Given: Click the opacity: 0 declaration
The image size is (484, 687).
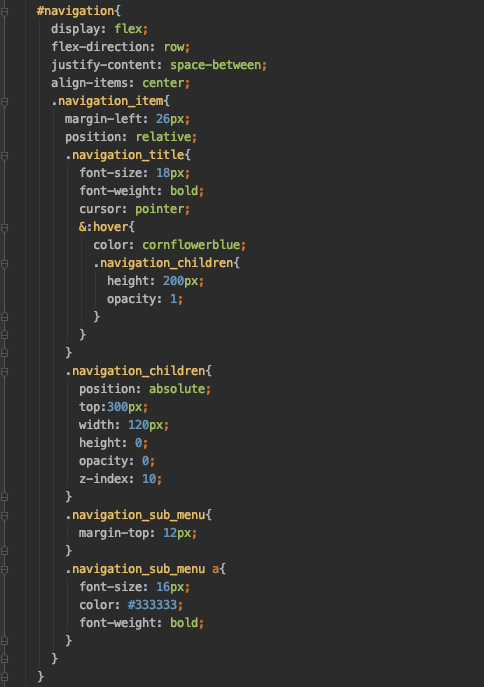Looking at the screenshot, I should pos(117,461).
